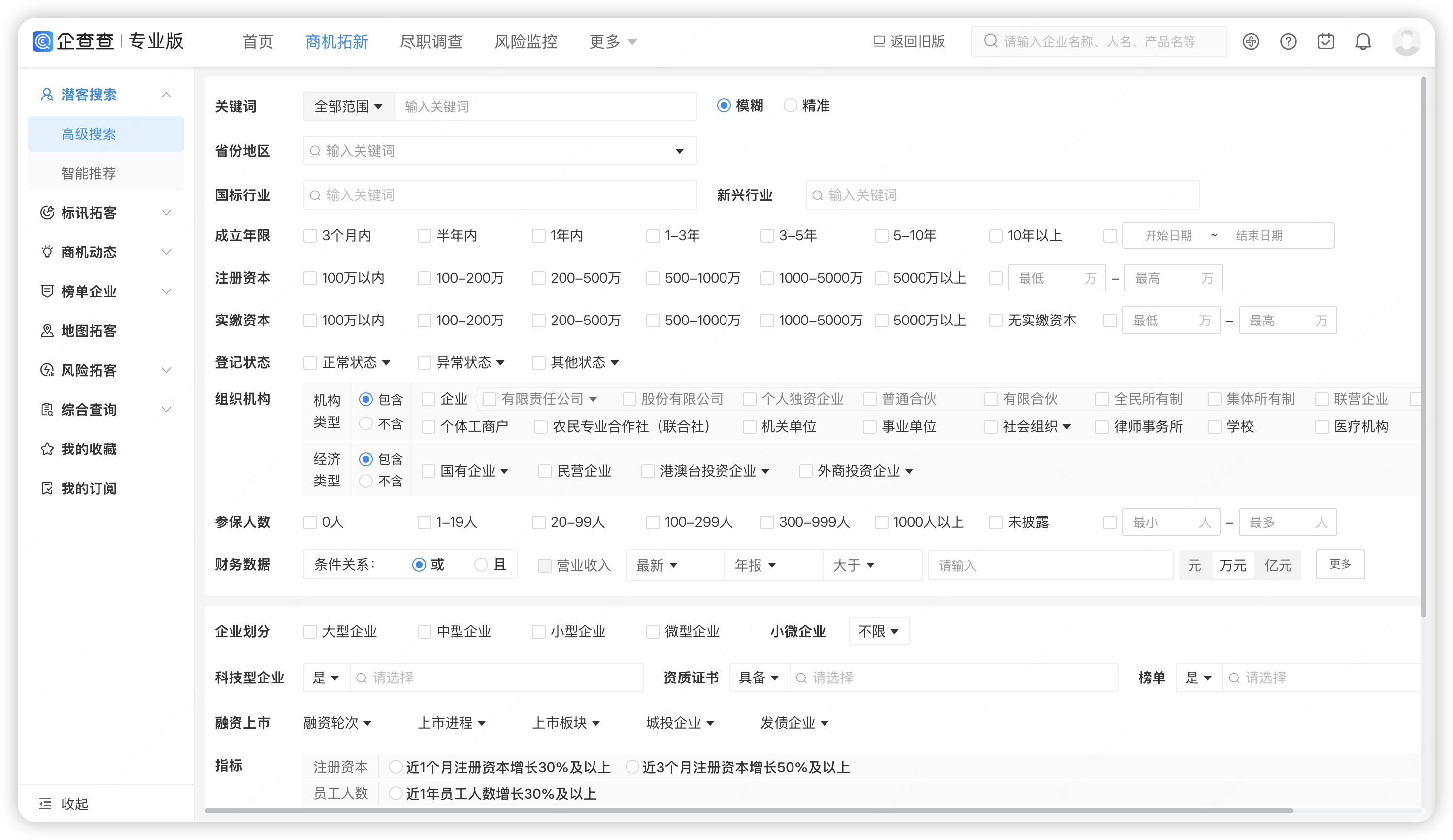
Task: Click magnifier icon in 省份地区 field
Action: [x=315, y=151]
